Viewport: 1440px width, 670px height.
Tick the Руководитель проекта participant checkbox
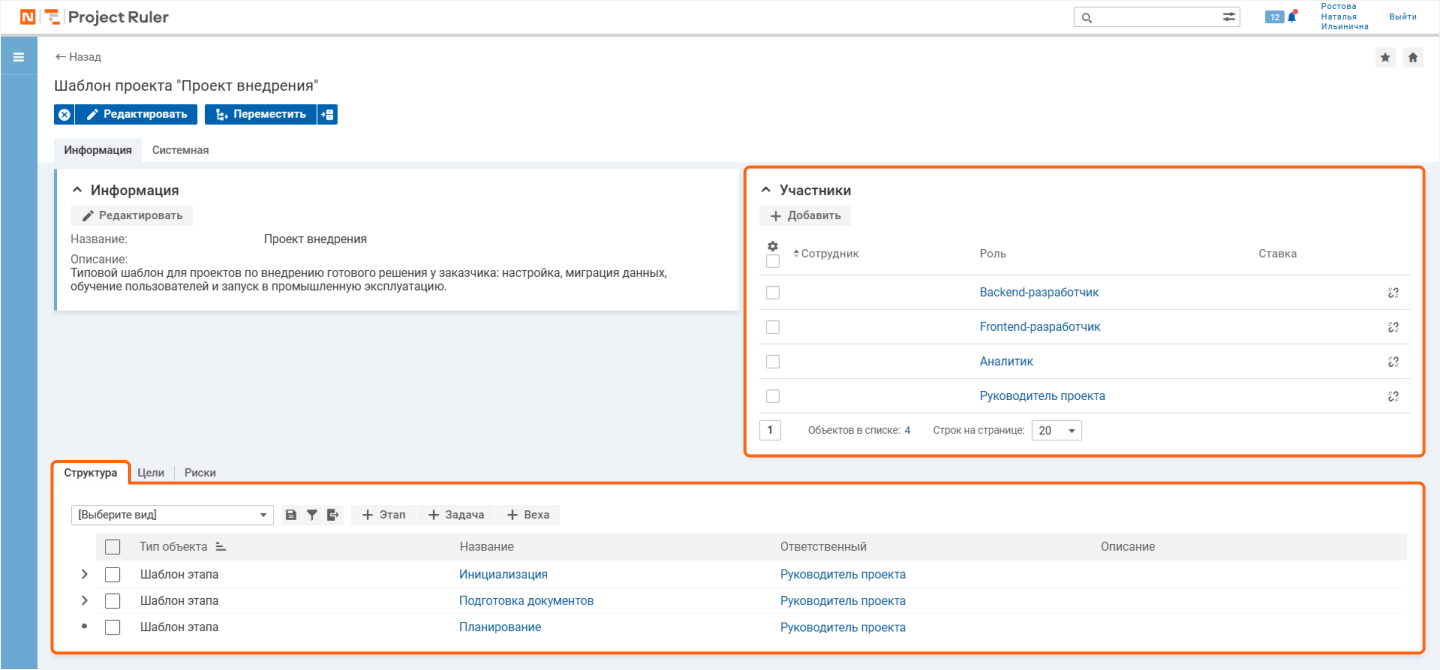tap(772, 396)
